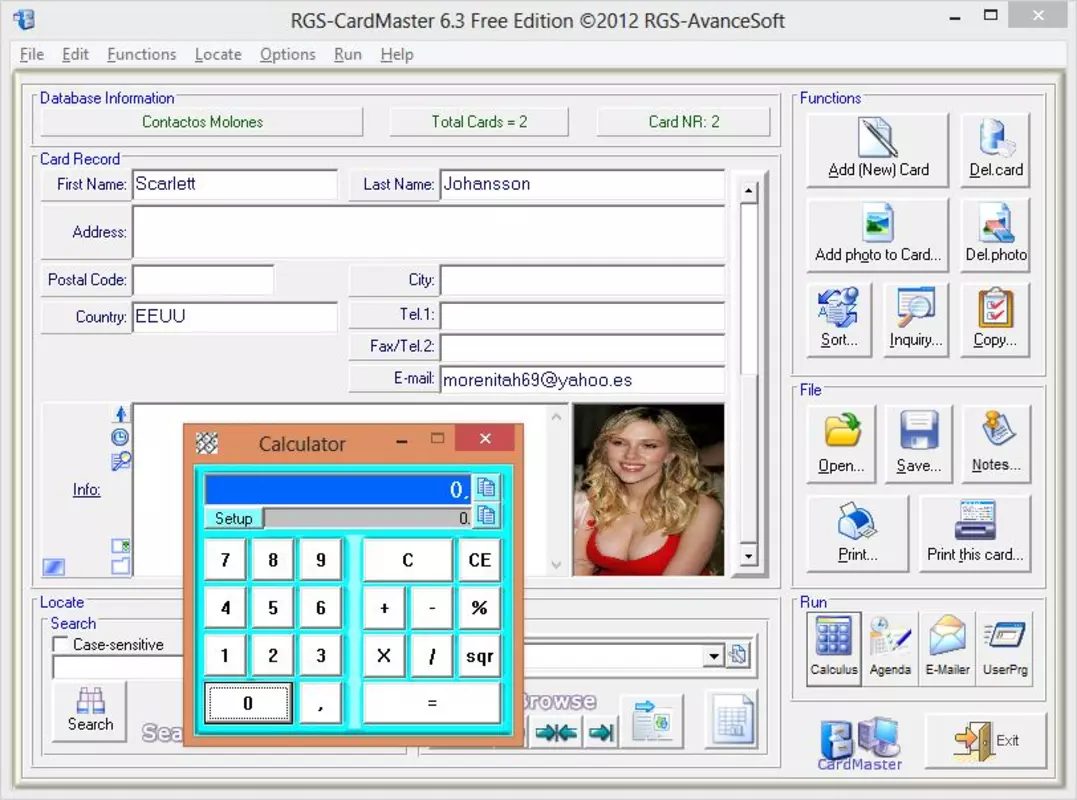The height and width of the screenshot is (800, 1077).
Task: Click calculator plus button
Action: tap(384, 608)
